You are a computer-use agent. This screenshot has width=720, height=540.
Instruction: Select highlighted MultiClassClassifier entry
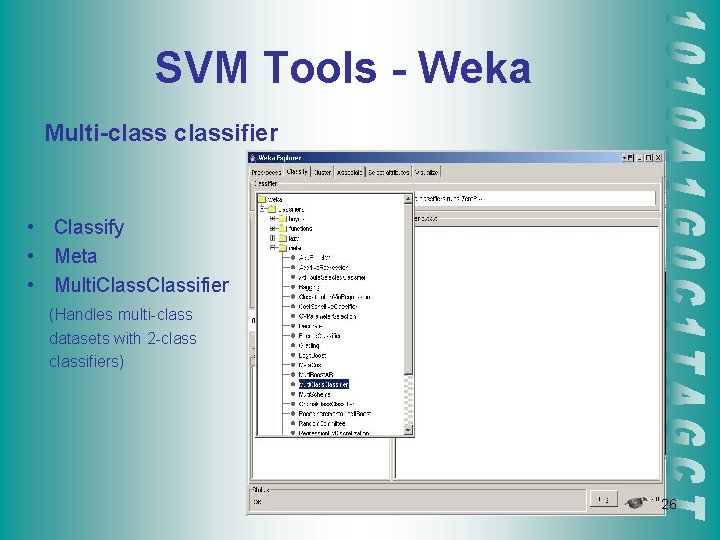[324, 384]
